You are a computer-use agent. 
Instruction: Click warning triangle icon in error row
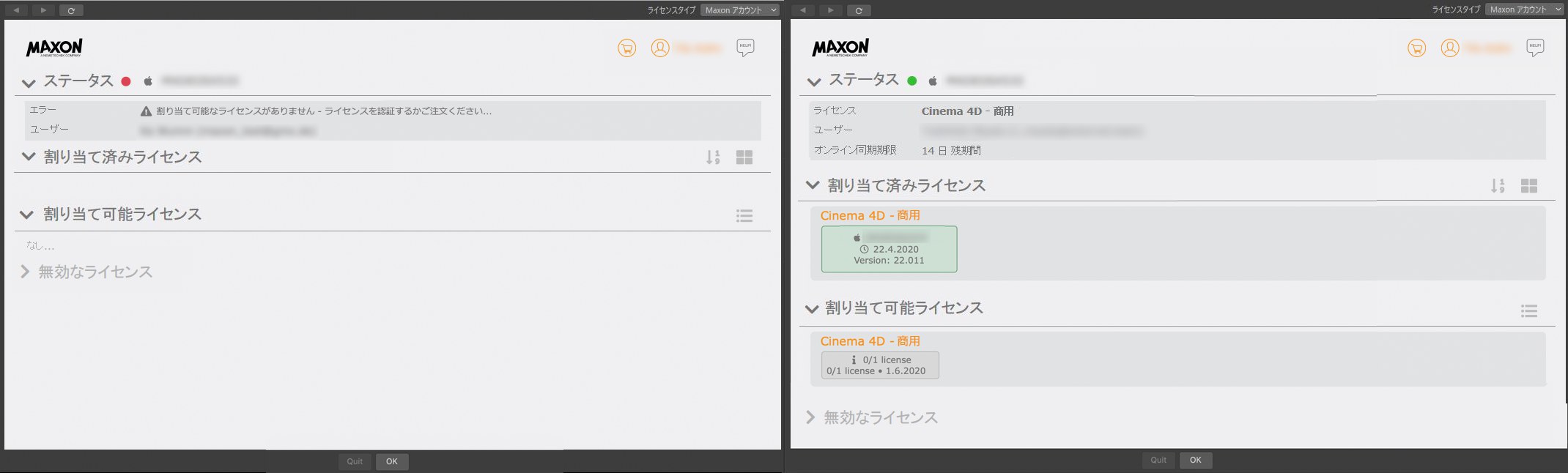(146, 111)
